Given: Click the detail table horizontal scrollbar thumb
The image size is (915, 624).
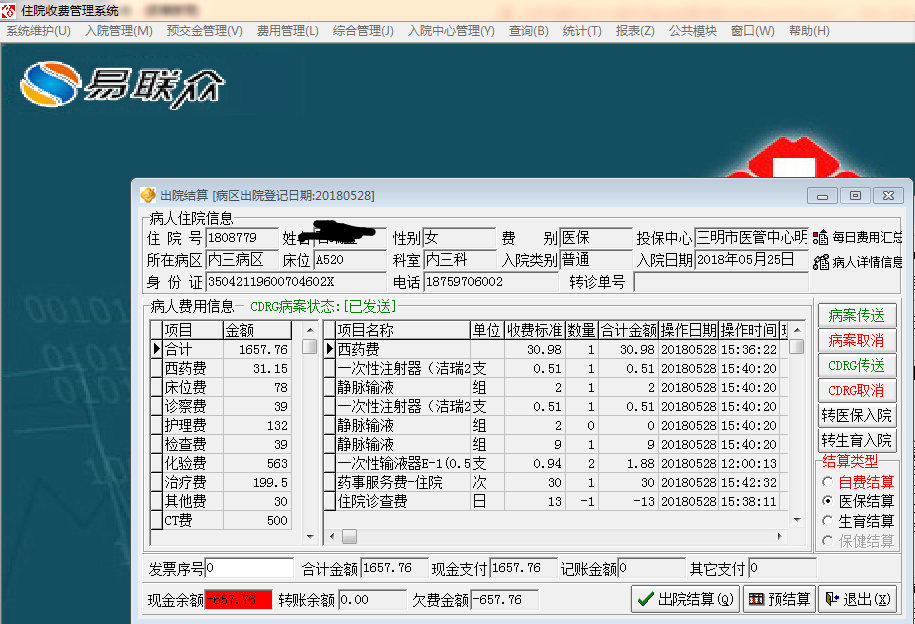Looking at the screenshot, I should coord(349,536).
